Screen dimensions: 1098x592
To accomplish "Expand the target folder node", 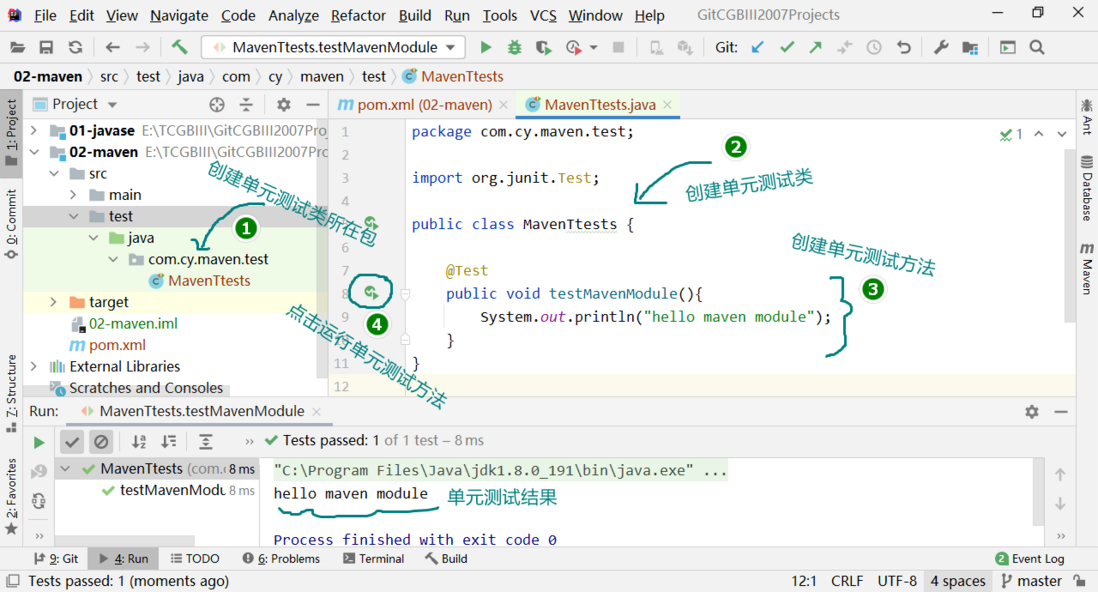I will coord(54,302).
